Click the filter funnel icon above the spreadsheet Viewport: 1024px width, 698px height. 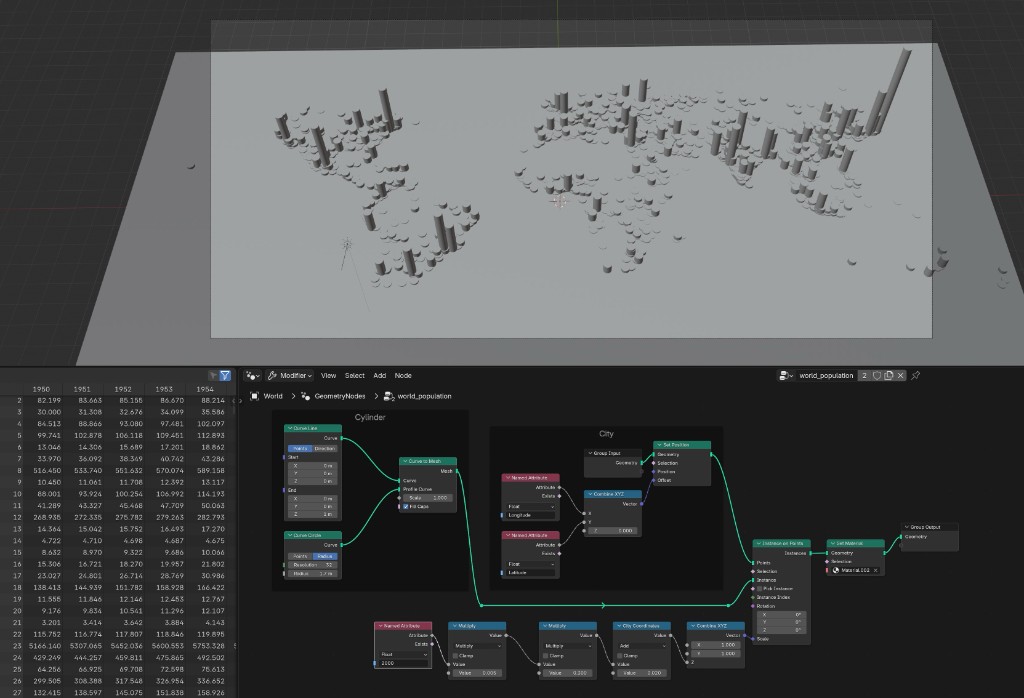click(225, 373)
